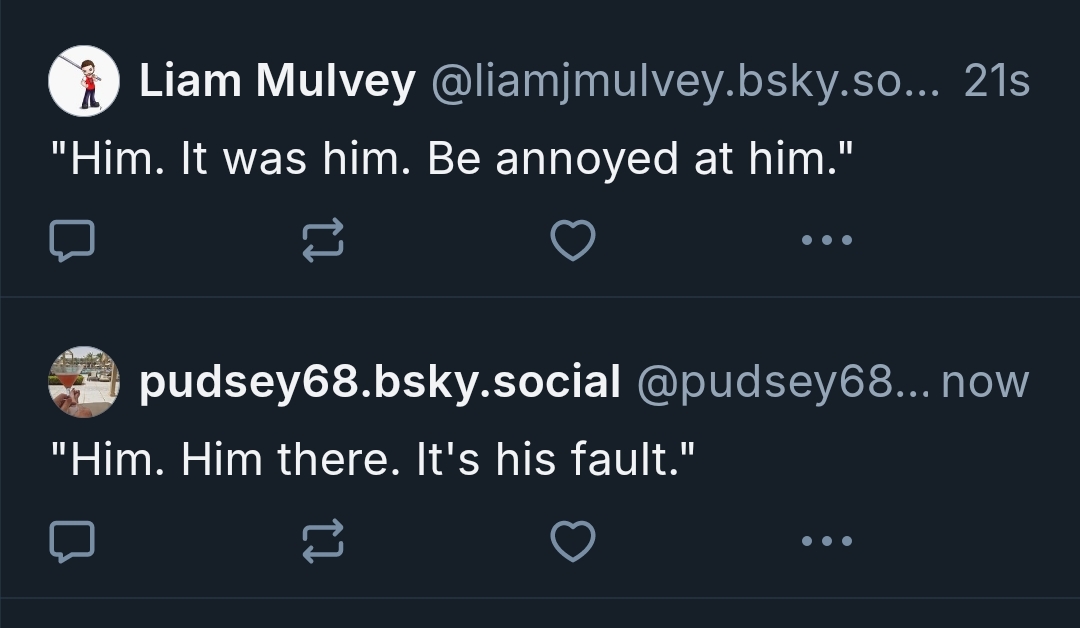Reply to Liam Mulvey's post
Image resolution: width=1080 pixels, height=628 pixels.
[72, 240]
